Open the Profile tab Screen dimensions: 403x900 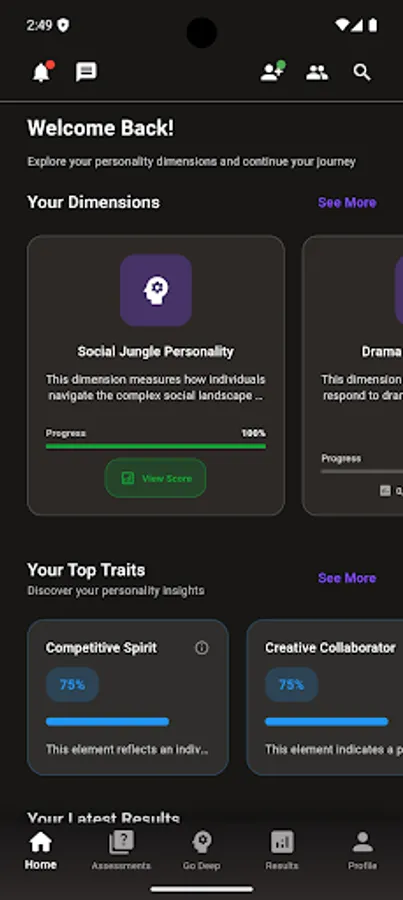(362, 851)
